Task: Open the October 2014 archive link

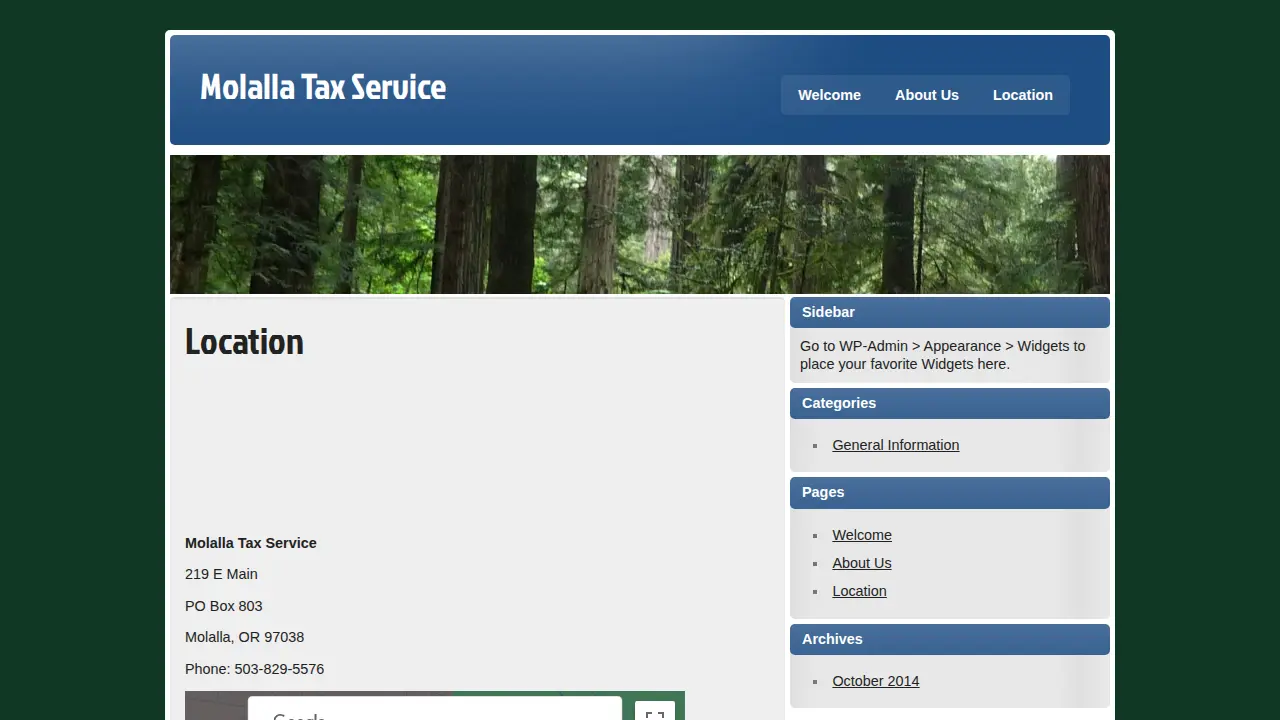Action: pos(876,681)
